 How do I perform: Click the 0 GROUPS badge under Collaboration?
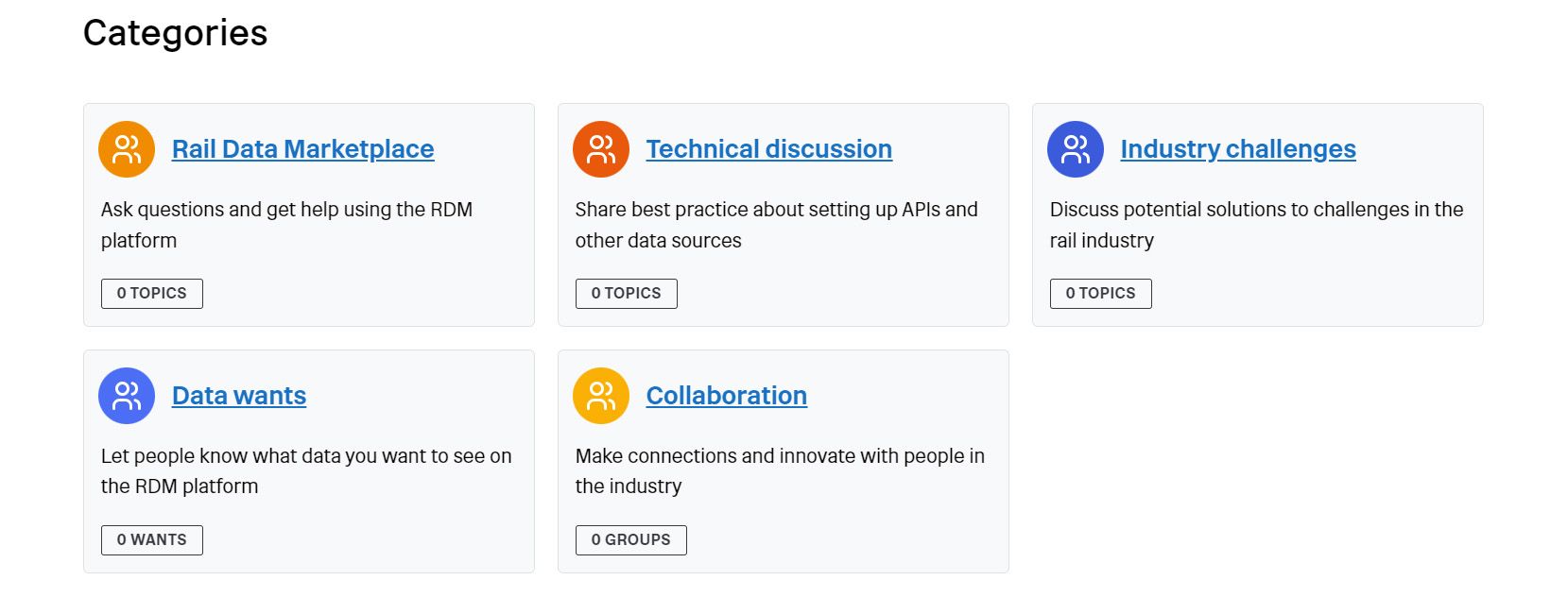click(630, 539)
